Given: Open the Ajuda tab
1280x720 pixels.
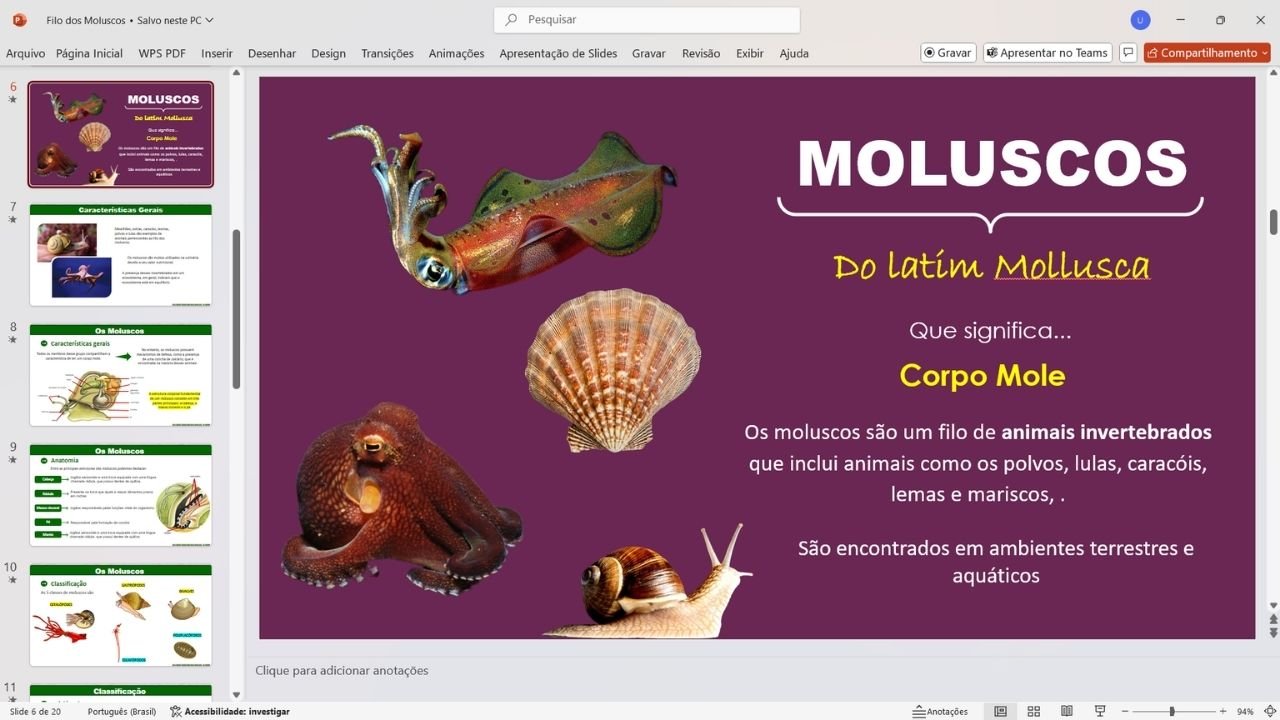Looking at the screenshot, I should 794,53.
